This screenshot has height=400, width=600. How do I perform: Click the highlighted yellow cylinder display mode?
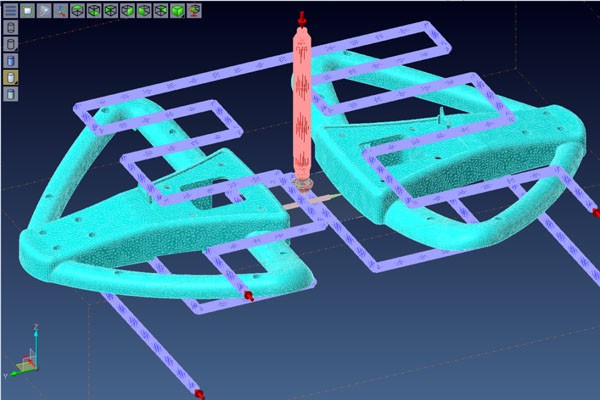tap(10, 77)
